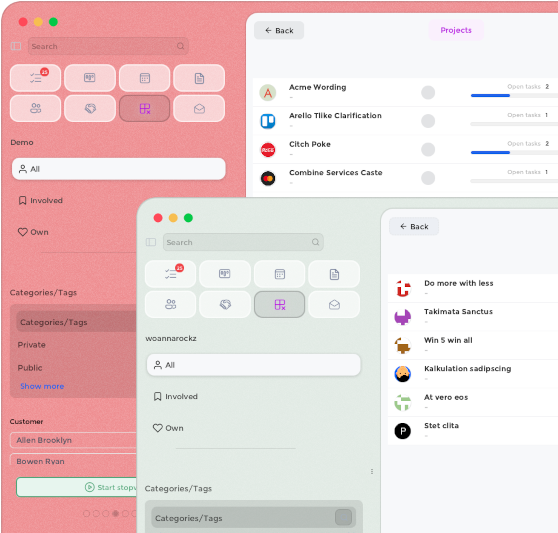
Task: Select projects grid icon in green window
Action: click(x=280, y=304)
